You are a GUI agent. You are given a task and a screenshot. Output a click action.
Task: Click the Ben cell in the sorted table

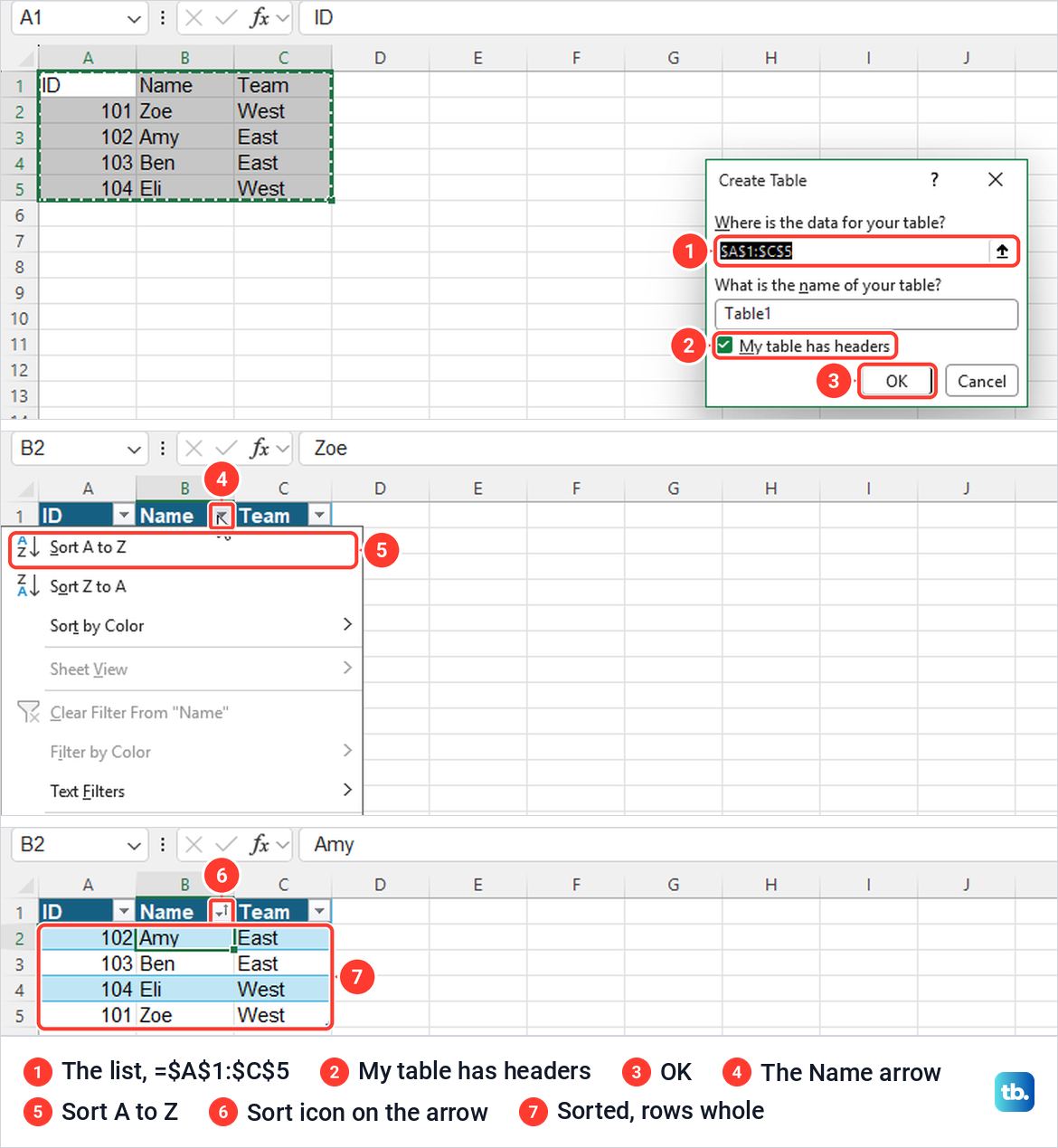click(x=185, y=963)
